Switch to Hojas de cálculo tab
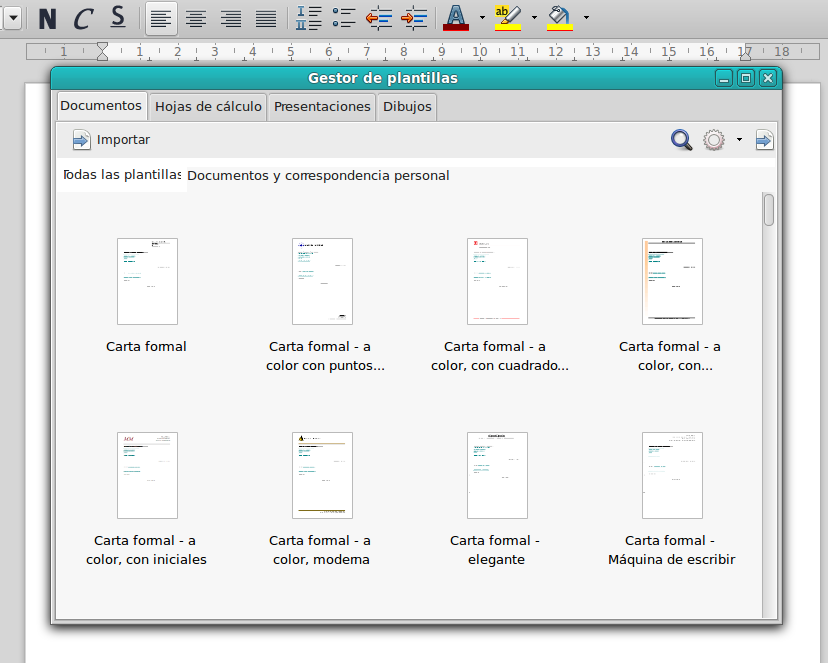Viewport: 828px width, 663px height. 208,107
